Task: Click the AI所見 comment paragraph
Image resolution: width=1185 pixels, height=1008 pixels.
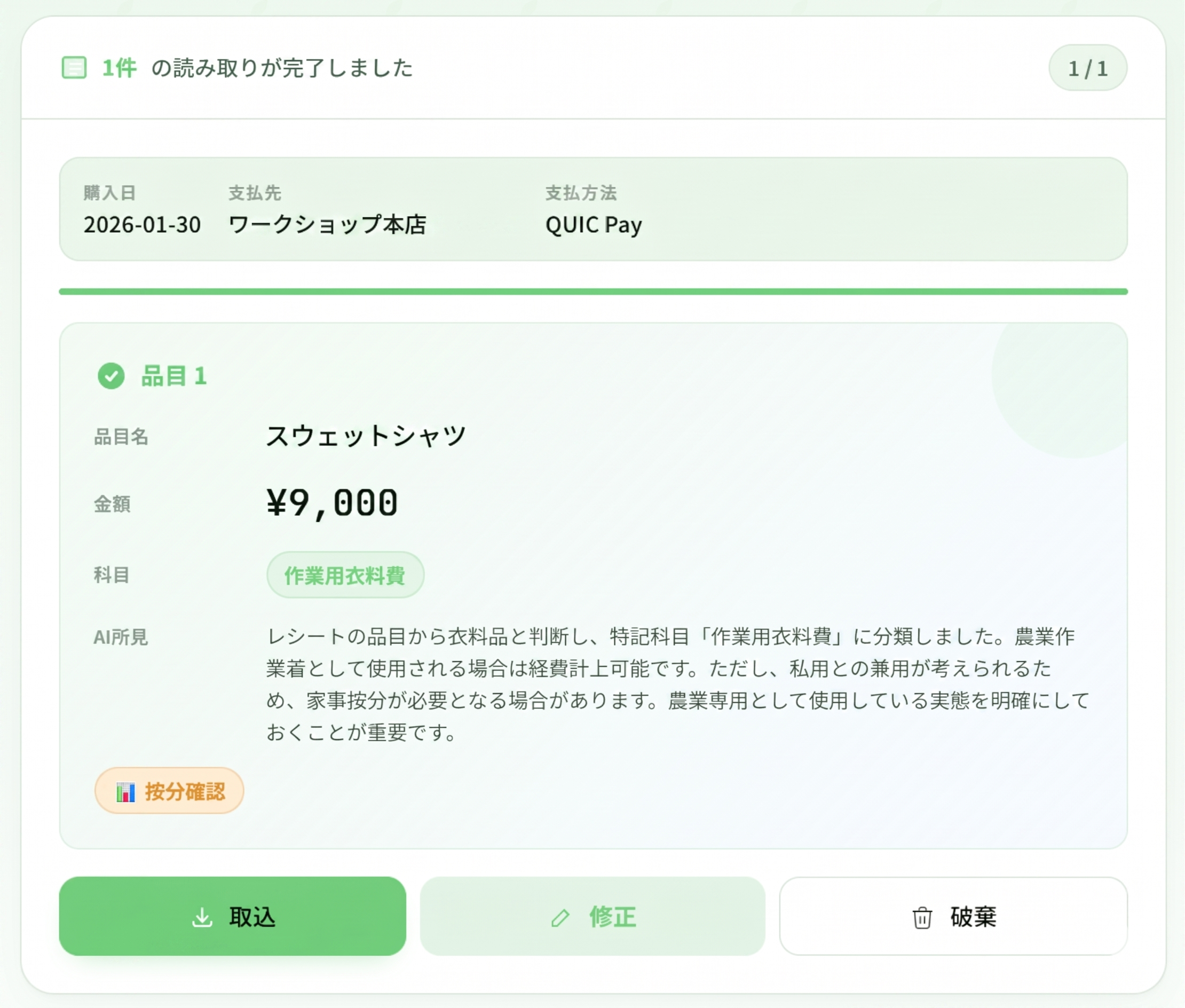Action: [678, 684]
